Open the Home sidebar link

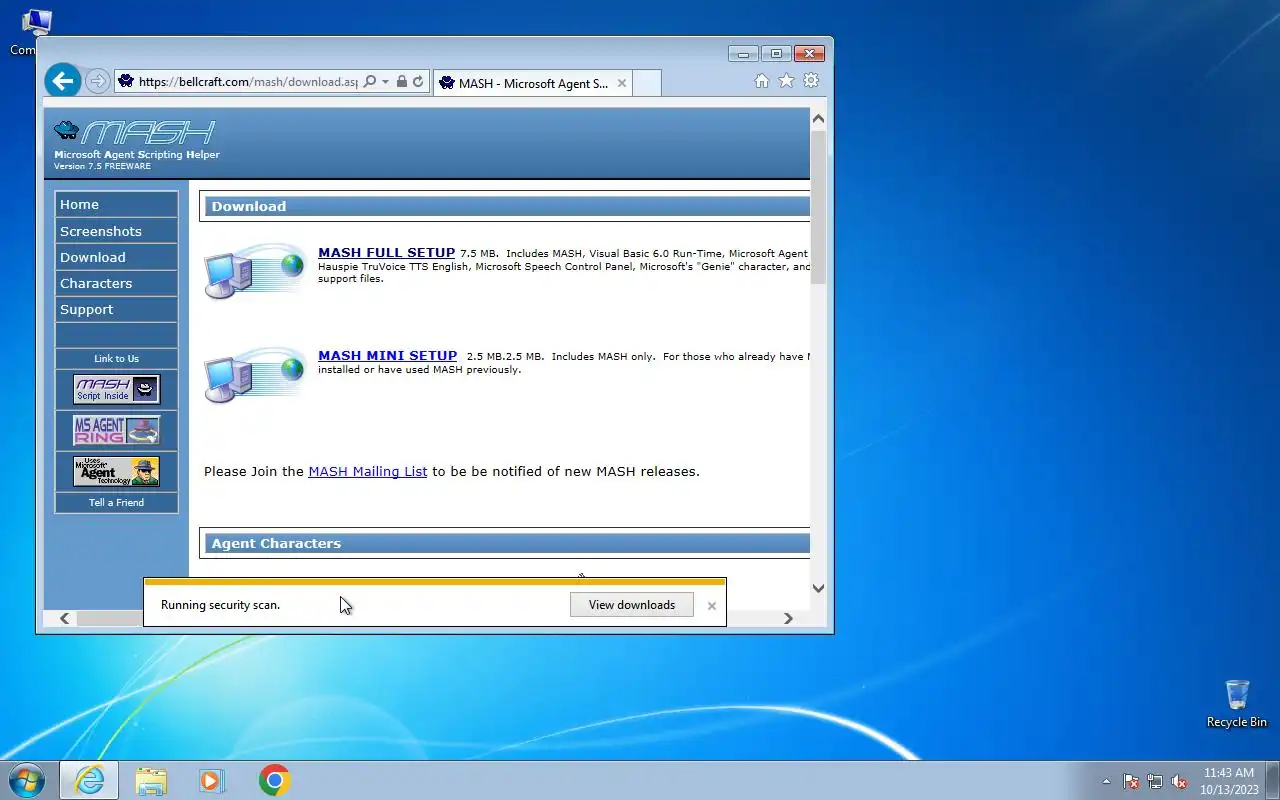[x=116, y=204]
